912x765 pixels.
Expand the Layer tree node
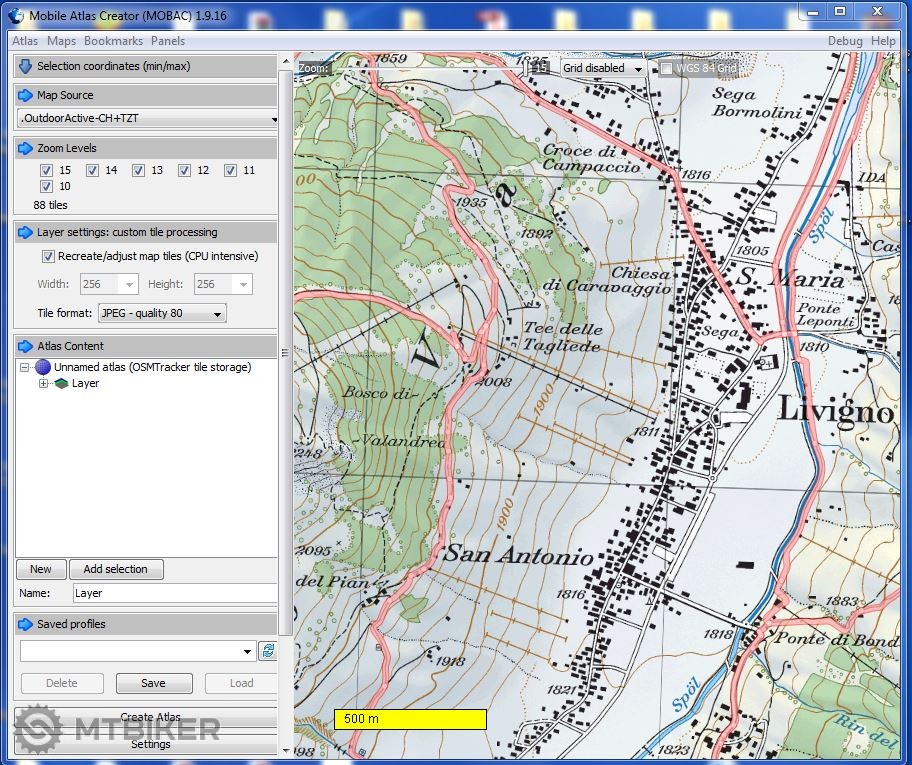[43, 383]
